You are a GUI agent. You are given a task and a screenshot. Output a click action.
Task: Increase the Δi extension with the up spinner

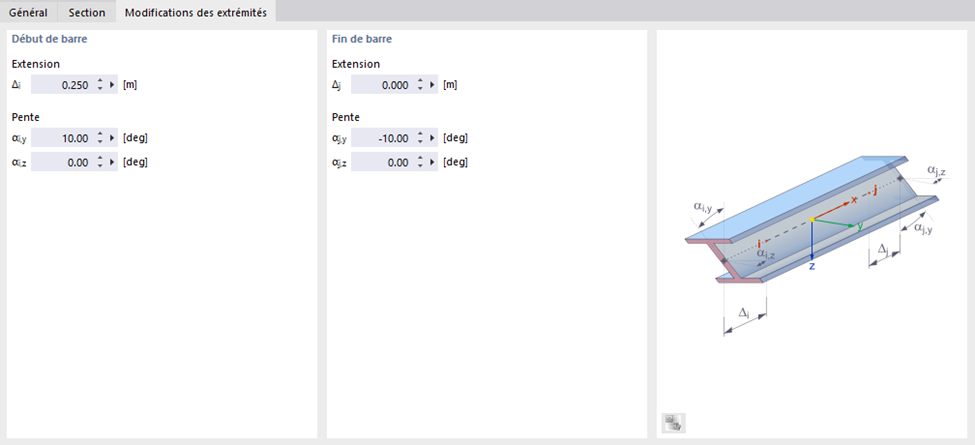point(100,81)
